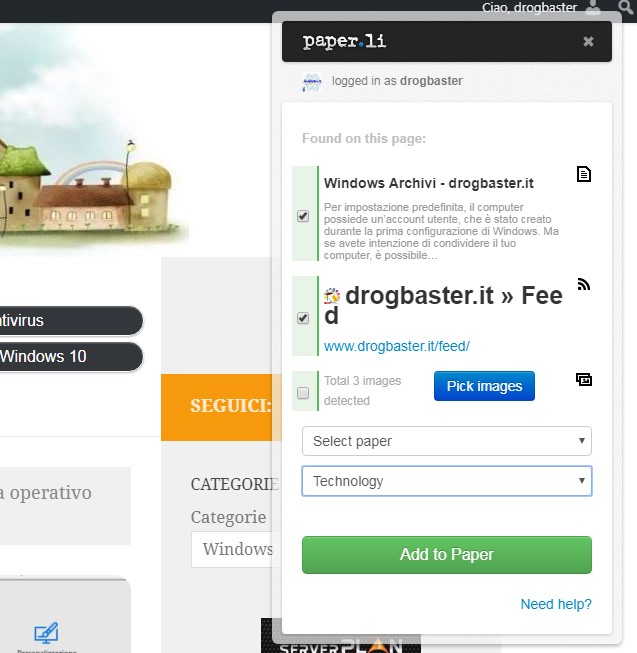Viewport: 637px width, 653px height.
Task: Open the Select paper dropdown
Action: (447, 441)
